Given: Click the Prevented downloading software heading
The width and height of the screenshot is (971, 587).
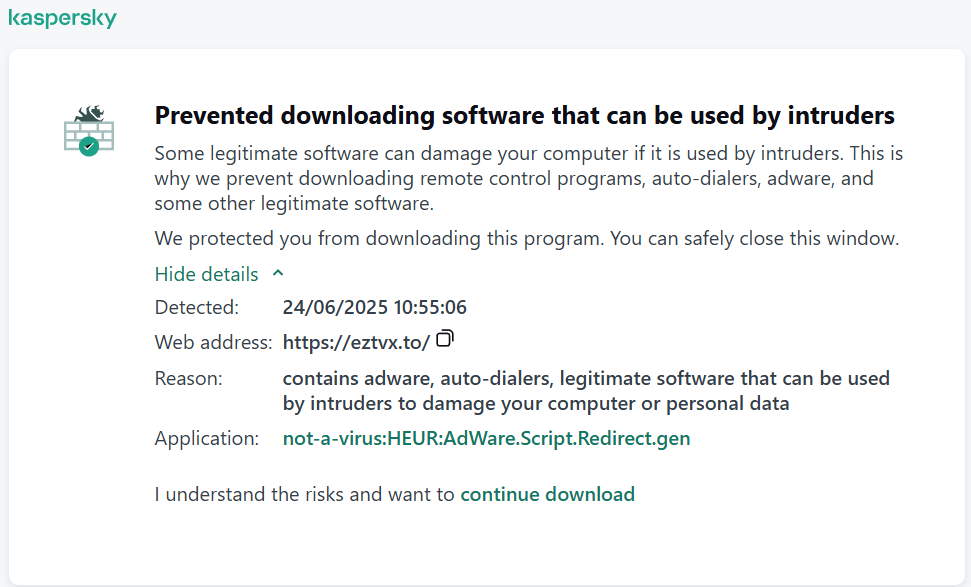Looking at the screenshot, I should pyautogui.click(x=525, y=116).
